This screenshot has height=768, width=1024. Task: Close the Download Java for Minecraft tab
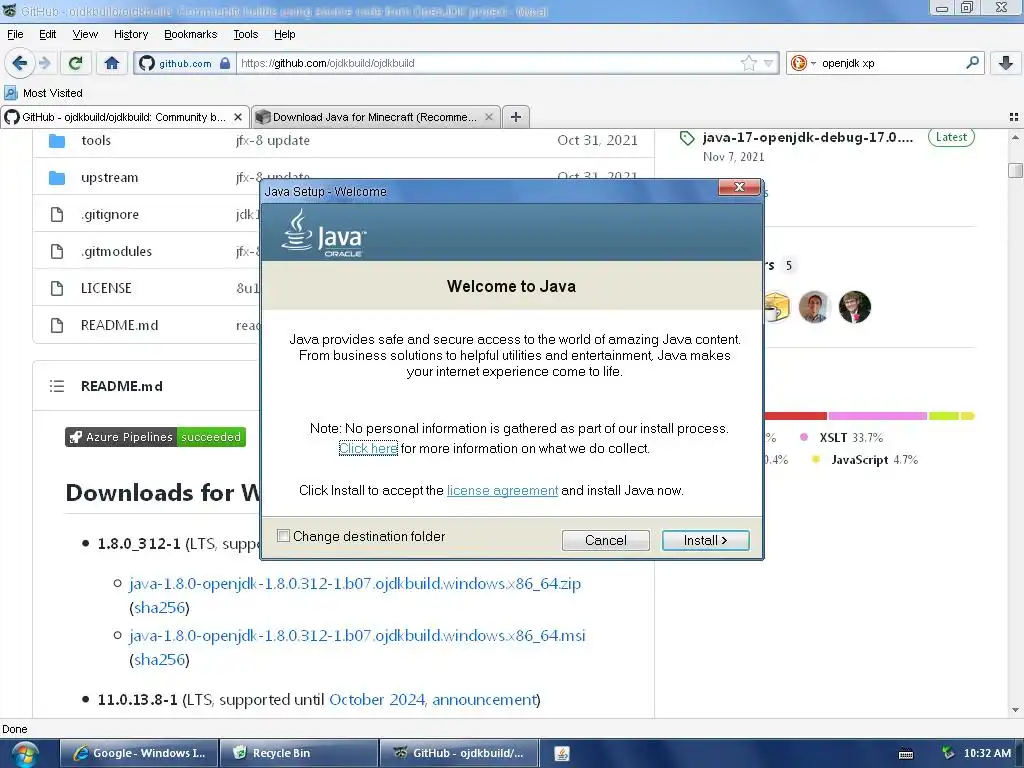coord(488,117)
